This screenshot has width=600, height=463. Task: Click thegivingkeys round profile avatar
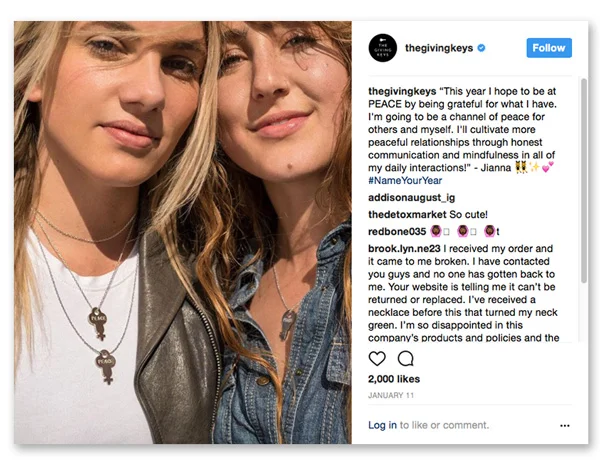click(383, 48)
